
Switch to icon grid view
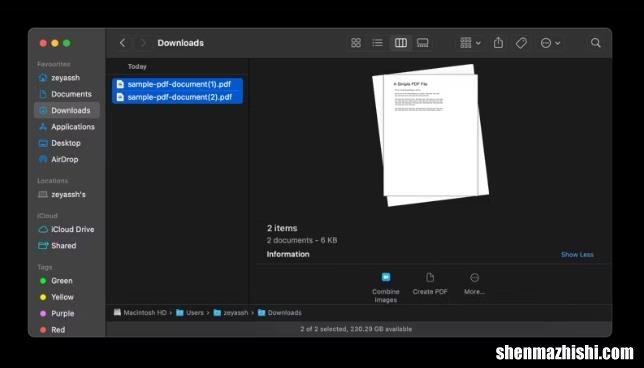356,43
